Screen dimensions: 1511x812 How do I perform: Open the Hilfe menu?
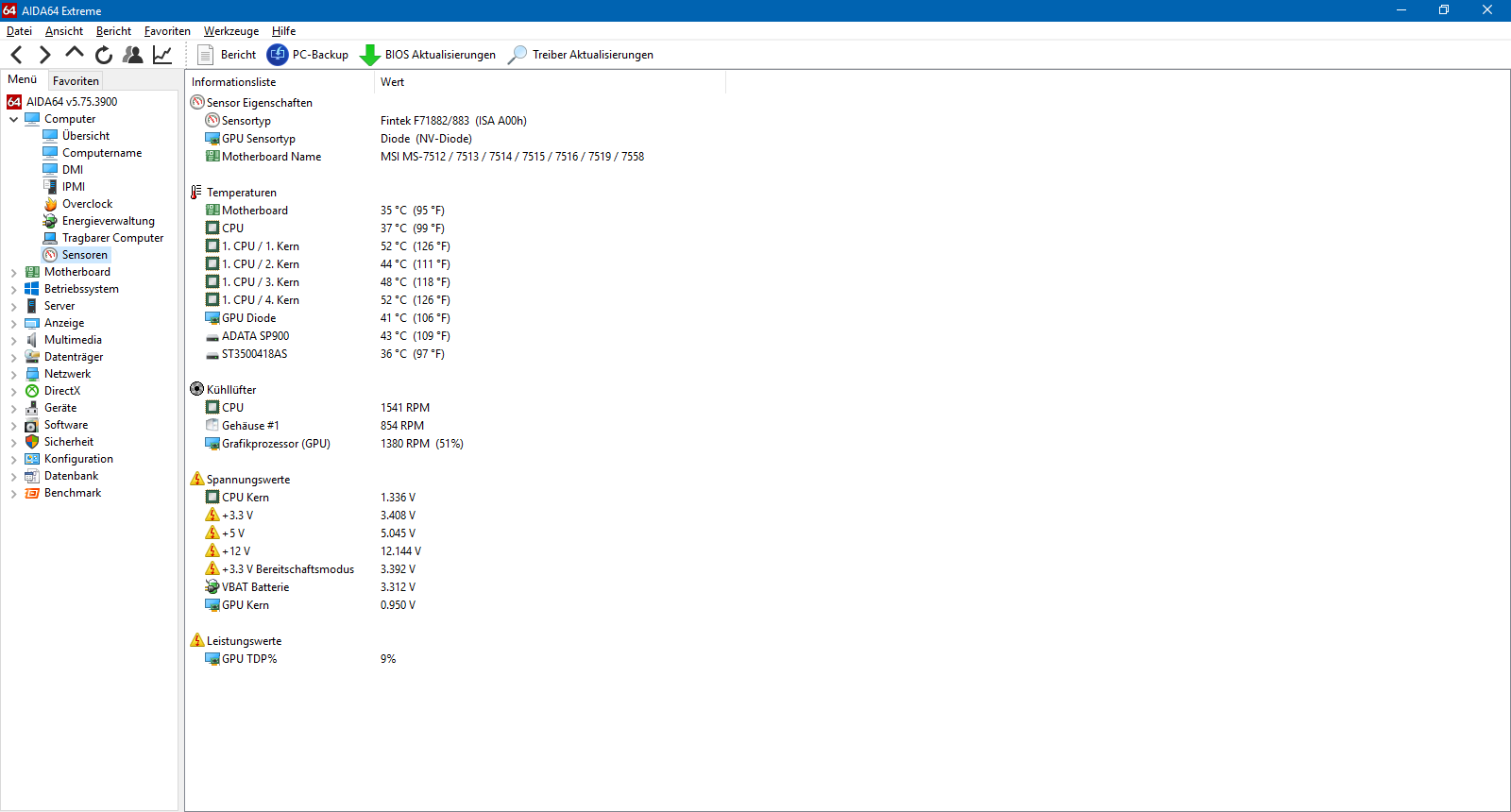[x=283, y=31]
